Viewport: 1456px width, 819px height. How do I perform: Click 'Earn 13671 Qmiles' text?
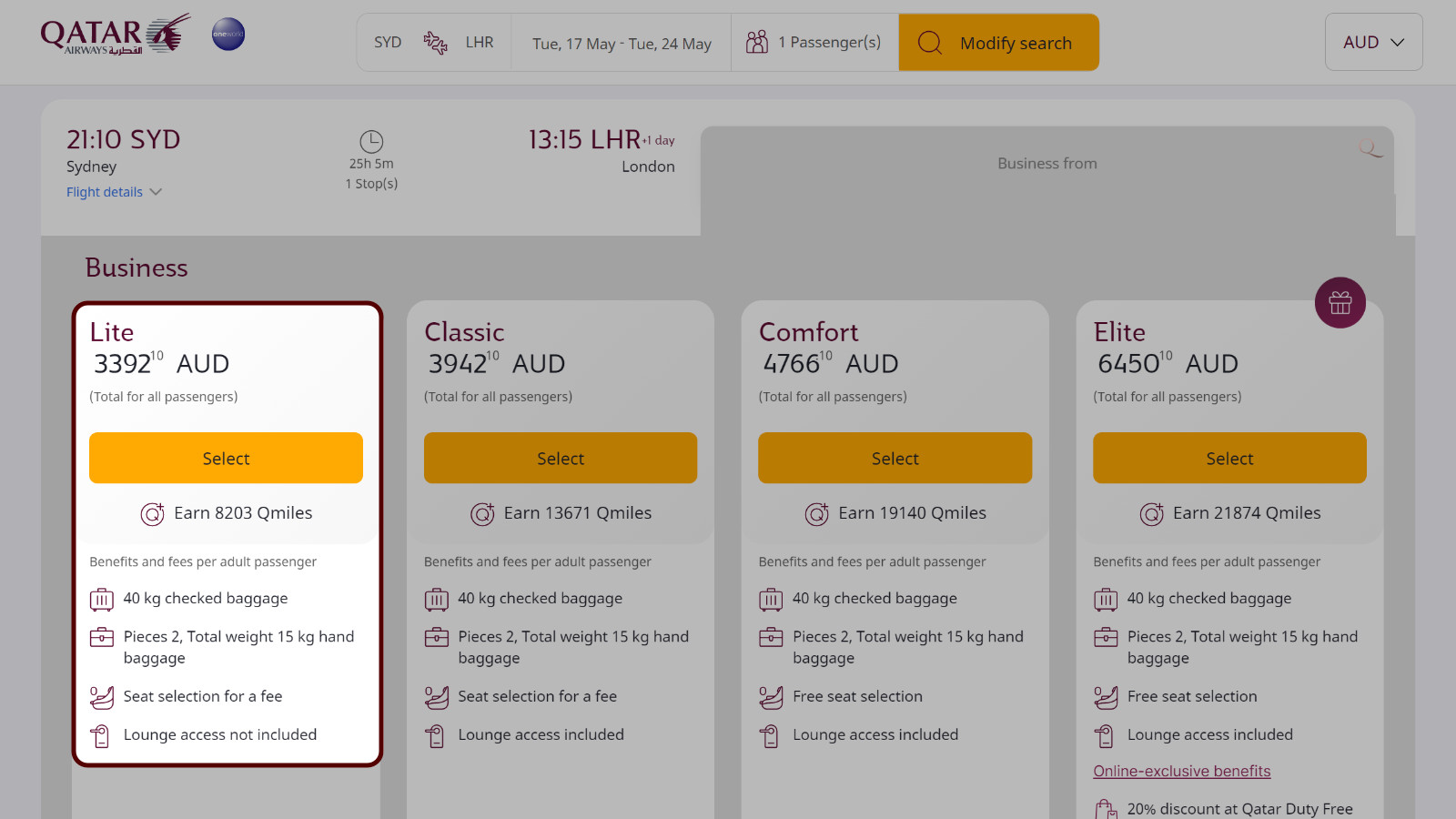coord(578,513)
